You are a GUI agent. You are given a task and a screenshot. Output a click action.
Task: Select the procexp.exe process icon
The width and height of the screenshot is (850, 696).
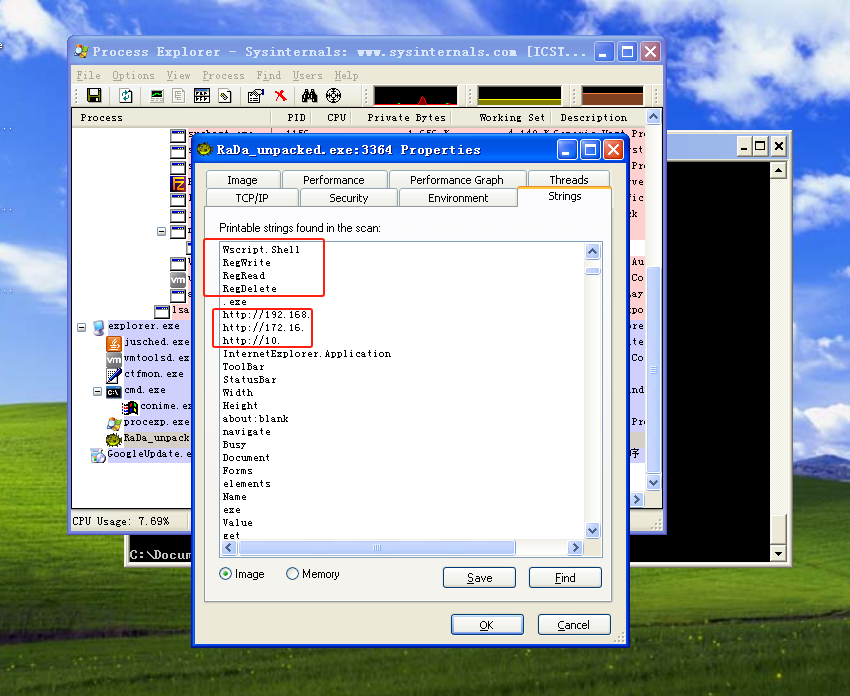click(114, 423)
